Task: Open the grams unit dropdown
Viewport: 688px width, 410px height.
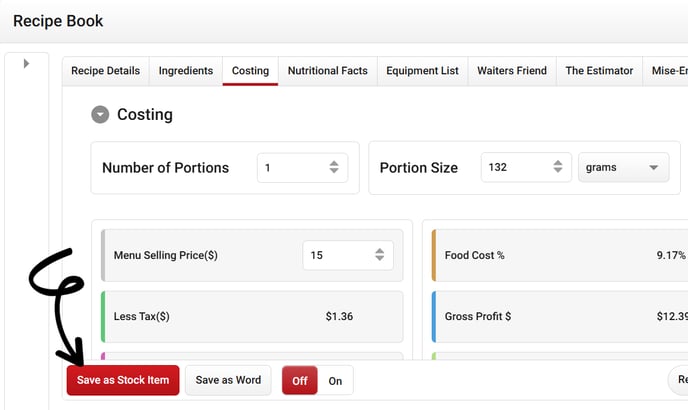Action: (624, 167)
